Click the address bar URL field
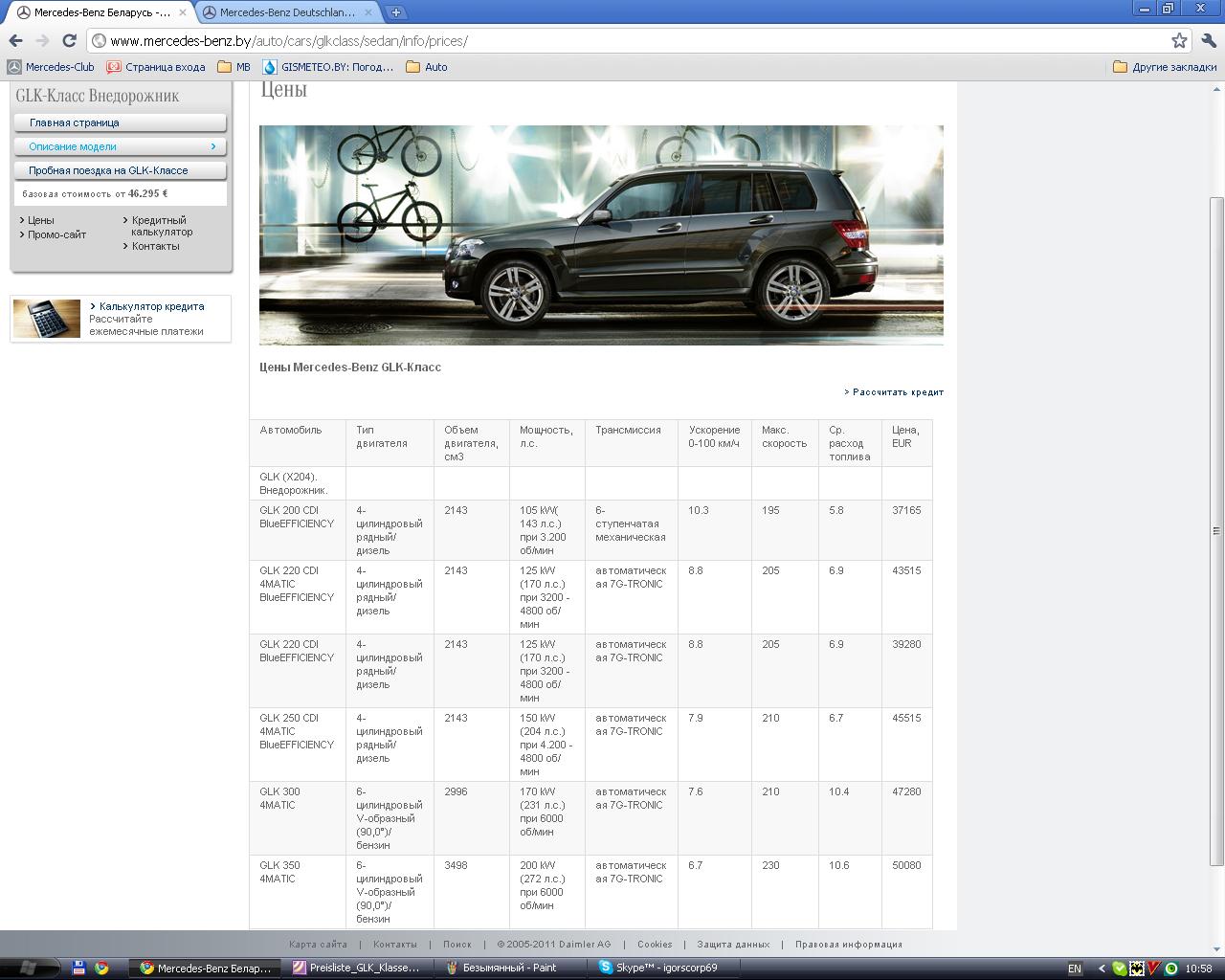The image size is (1225, 980). (x=622, y=41)
